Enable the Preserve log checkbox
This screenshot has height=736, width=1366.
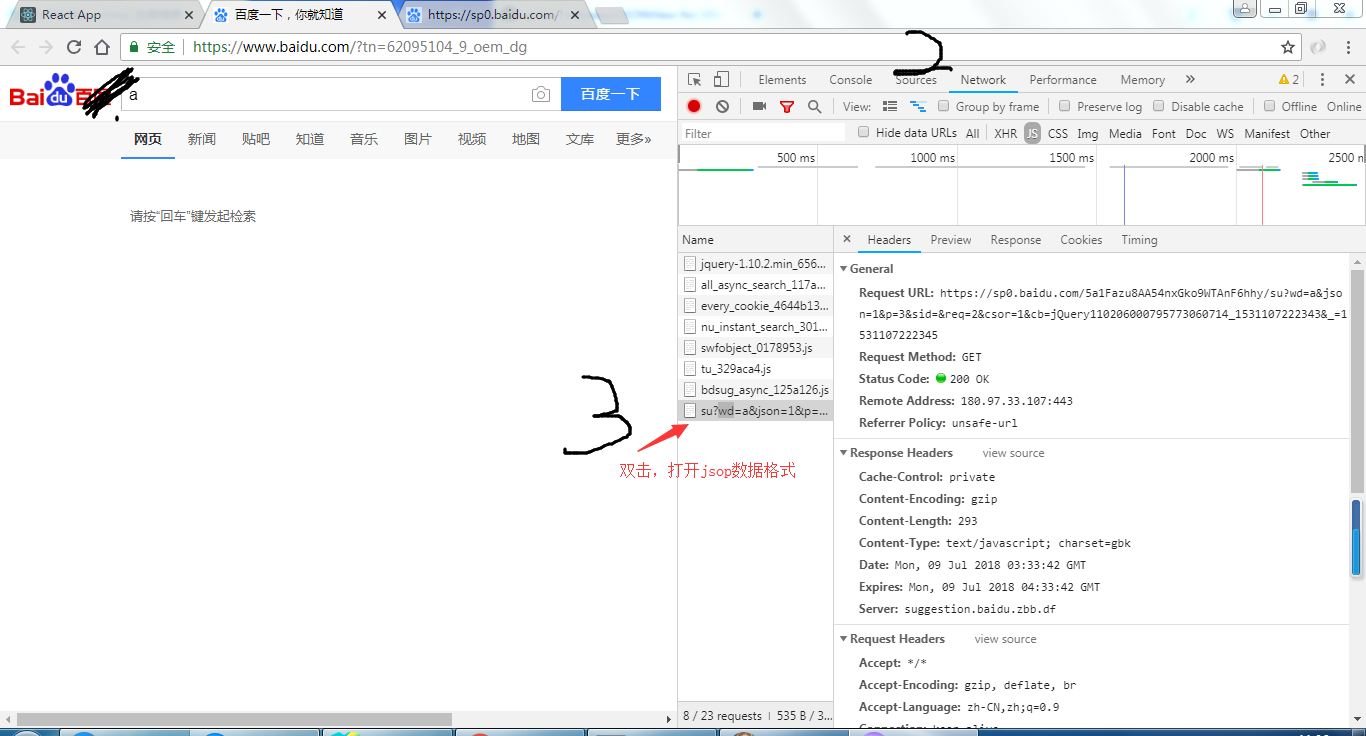pos(1064,107)
